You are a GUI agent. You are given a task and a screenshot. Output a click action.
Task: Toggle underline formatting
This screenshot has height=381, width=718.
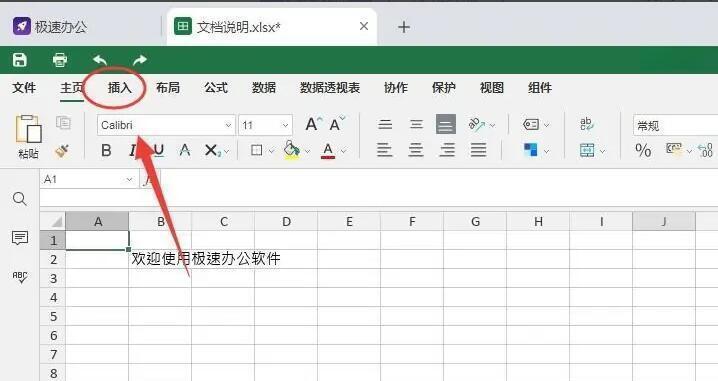(x=158, y=150)
